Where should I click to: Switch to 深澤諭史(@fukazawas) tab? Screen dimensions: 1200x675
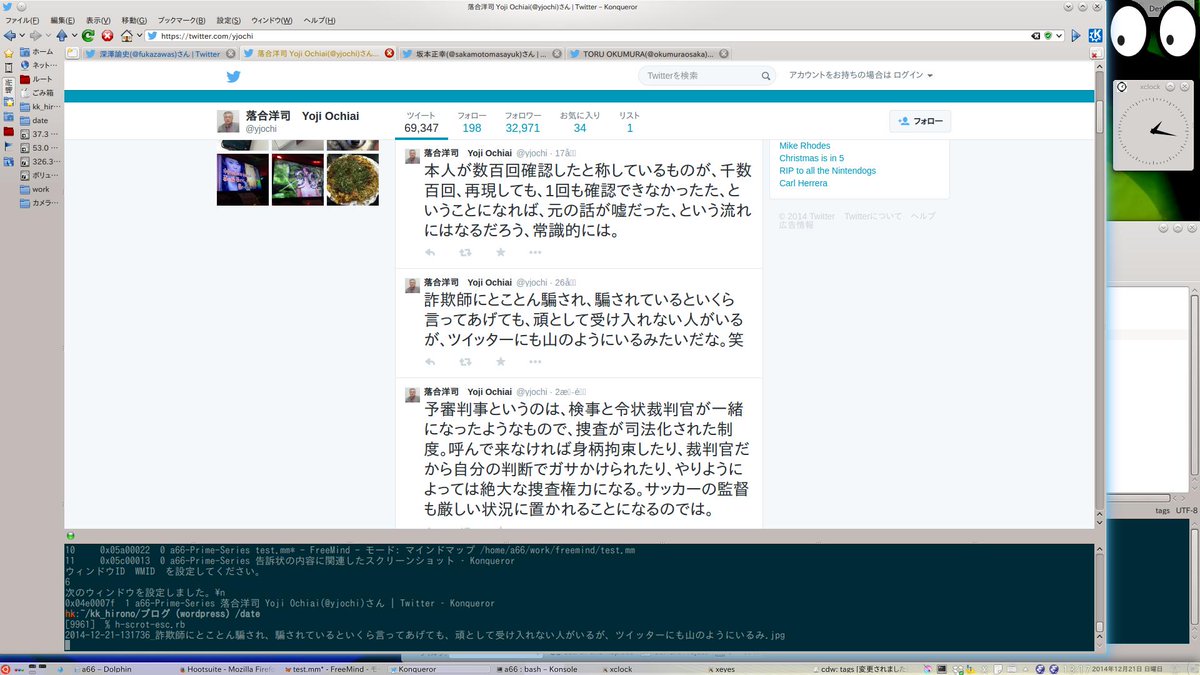[160, 54]
